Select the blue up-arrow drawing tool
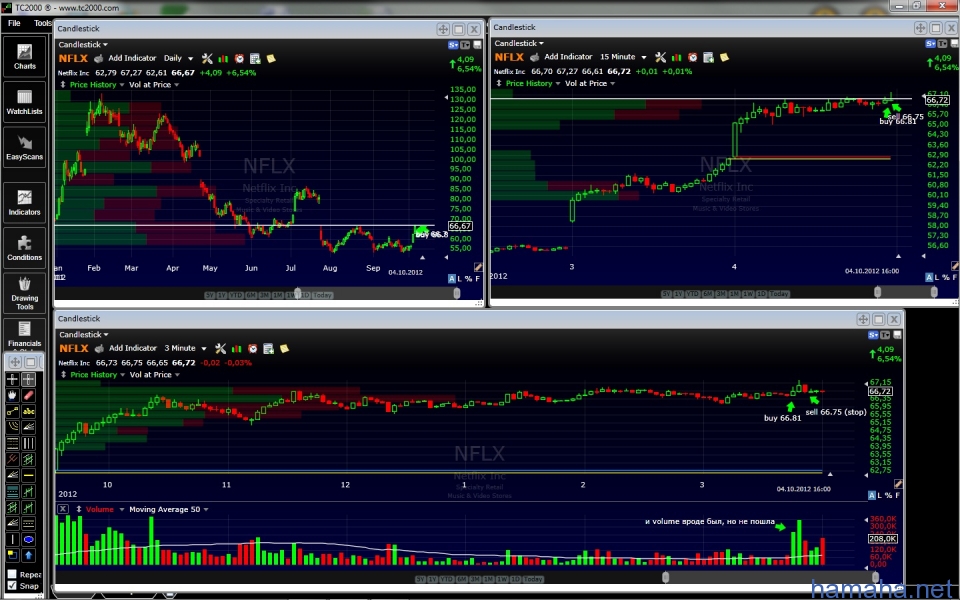 click(28, 555)
